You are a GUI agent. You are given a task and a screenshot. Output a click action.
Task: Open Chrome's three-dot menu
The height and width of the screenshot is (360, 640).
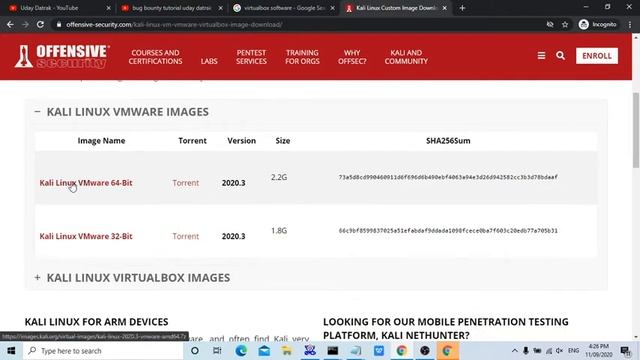pyautogui.click(x=630, y=24)
